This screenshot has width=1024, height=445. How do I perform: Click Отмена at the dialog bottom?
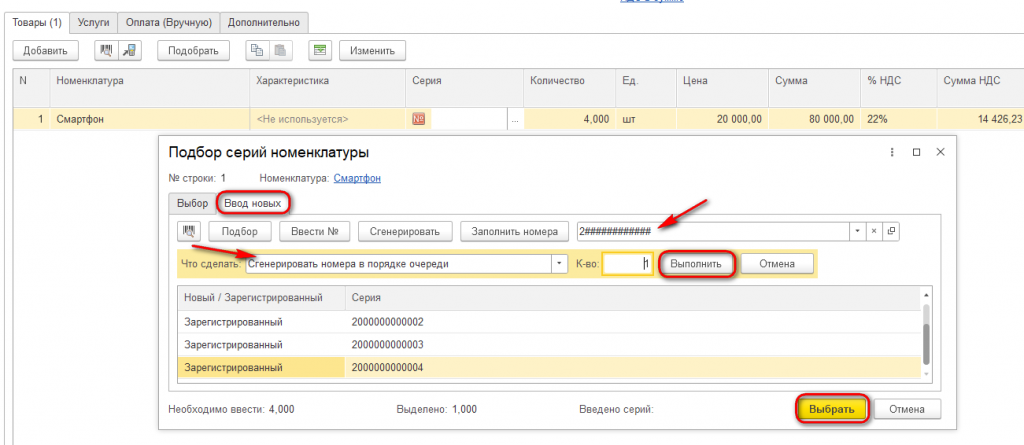(907, 409)
